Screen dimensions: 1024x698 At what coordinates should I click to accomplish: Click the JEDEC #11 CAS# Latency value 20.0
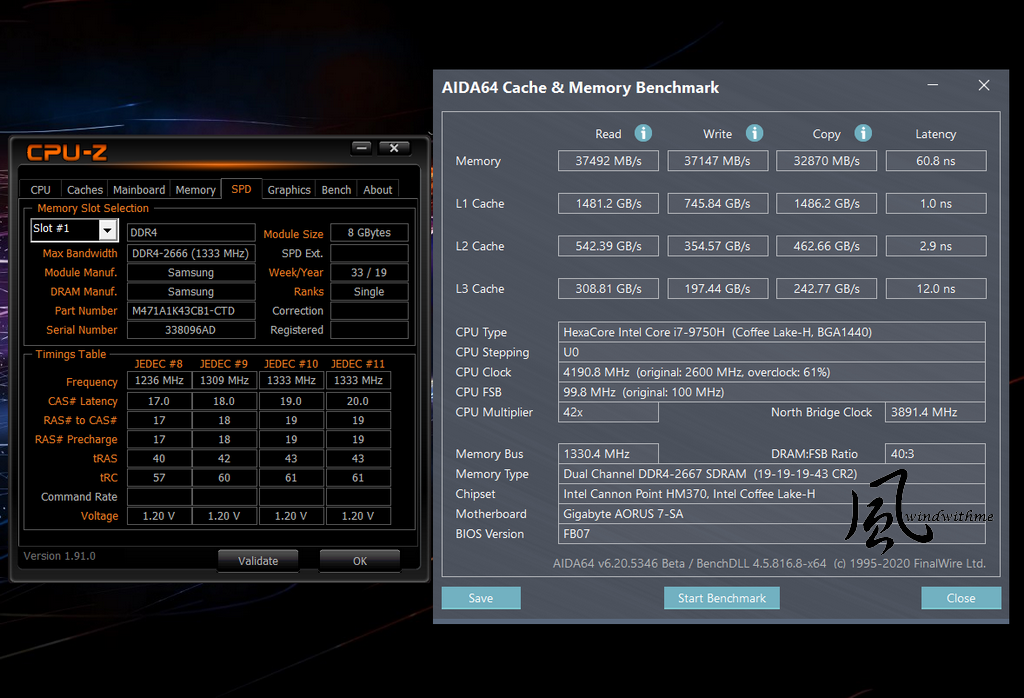click(x=358, y=401)
